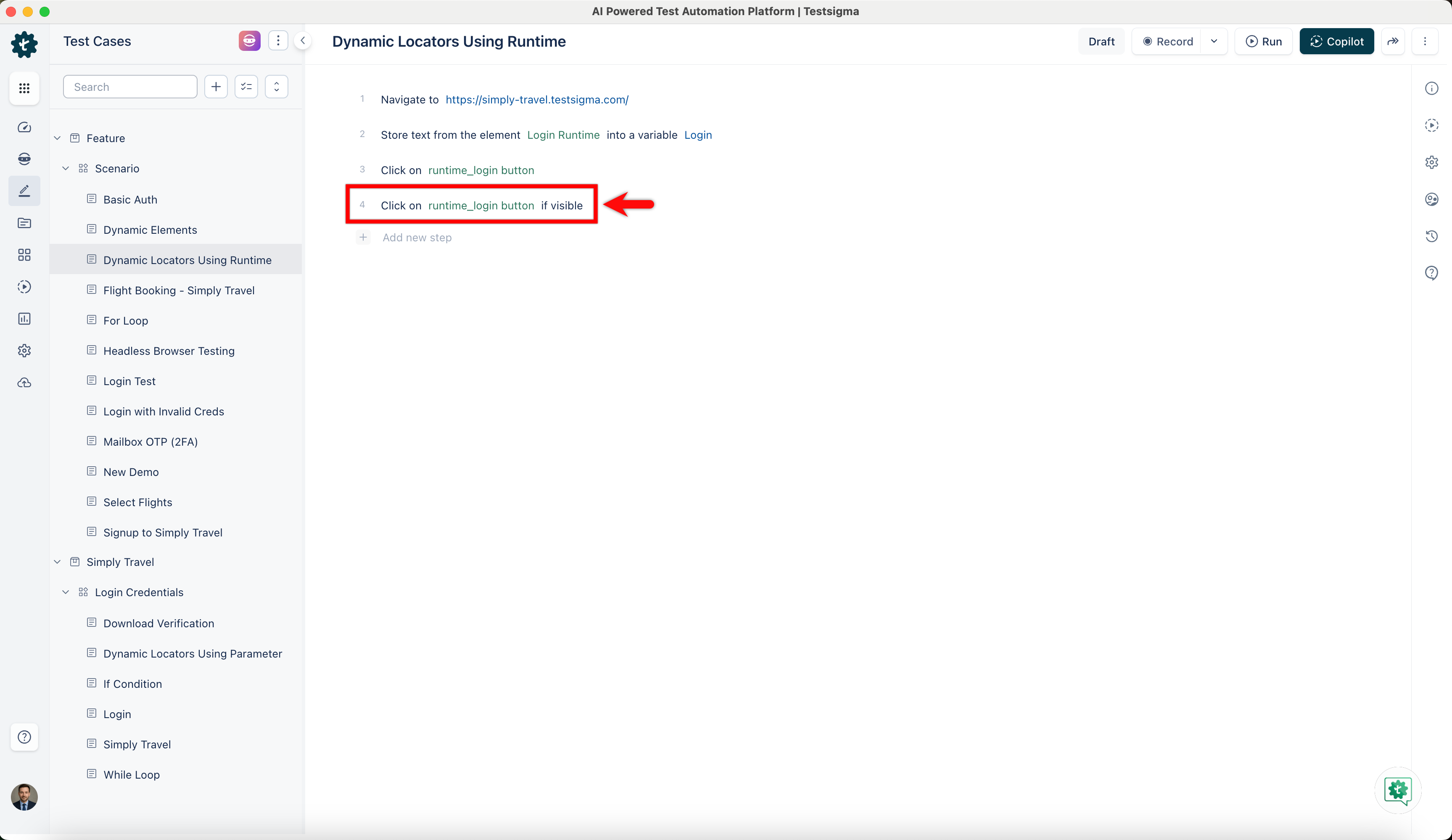The height and width of the screenshot is (840, 1452).
Task: Click the multi-select checklist icon
Action: point(247,87)
